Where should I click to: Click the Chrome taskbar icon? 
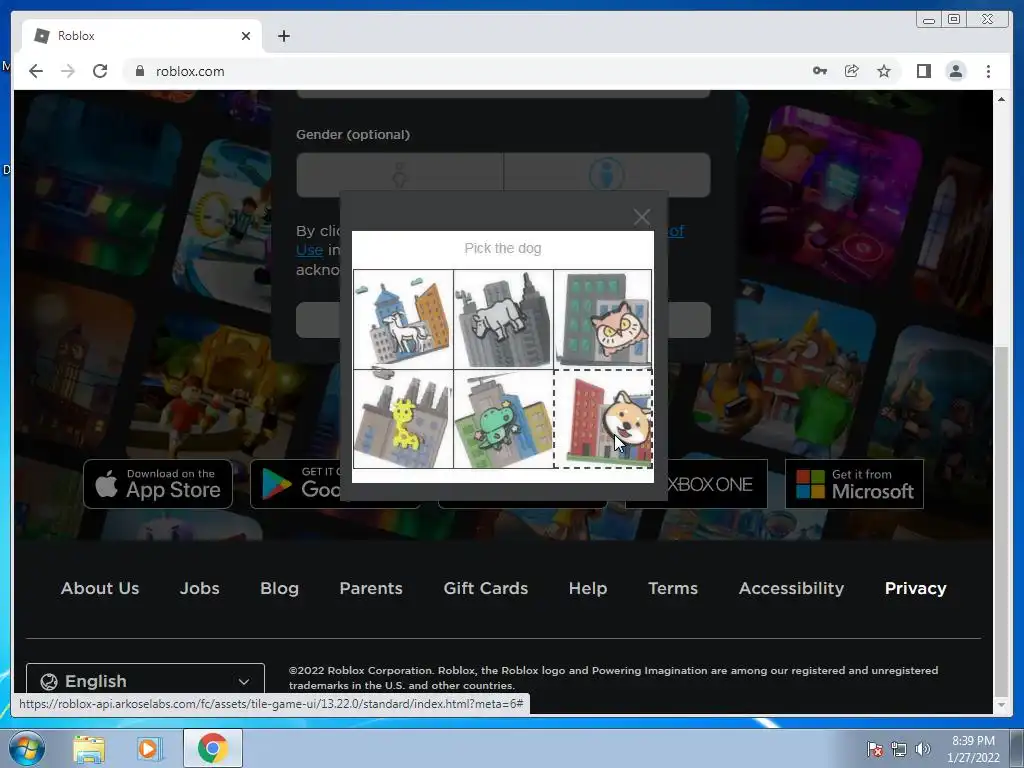coord(213,748)
